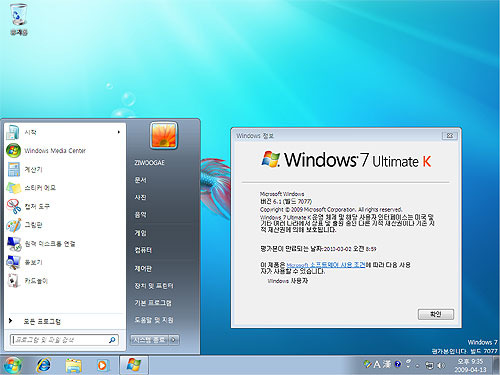Show hidden tray icons arrow
Viewport: 500px width, 375px height.
[418, 366]
